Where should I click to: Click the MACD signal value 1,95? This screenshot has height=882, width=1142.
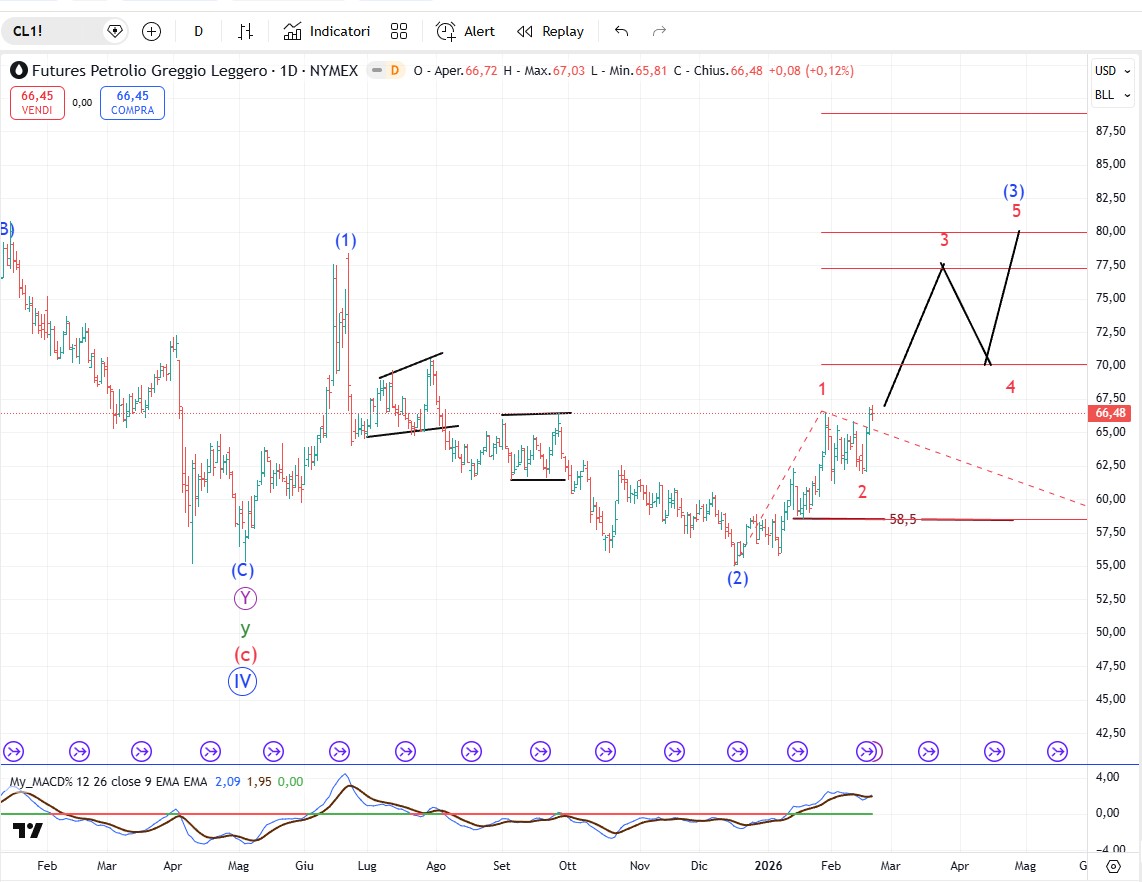point(259,781)
